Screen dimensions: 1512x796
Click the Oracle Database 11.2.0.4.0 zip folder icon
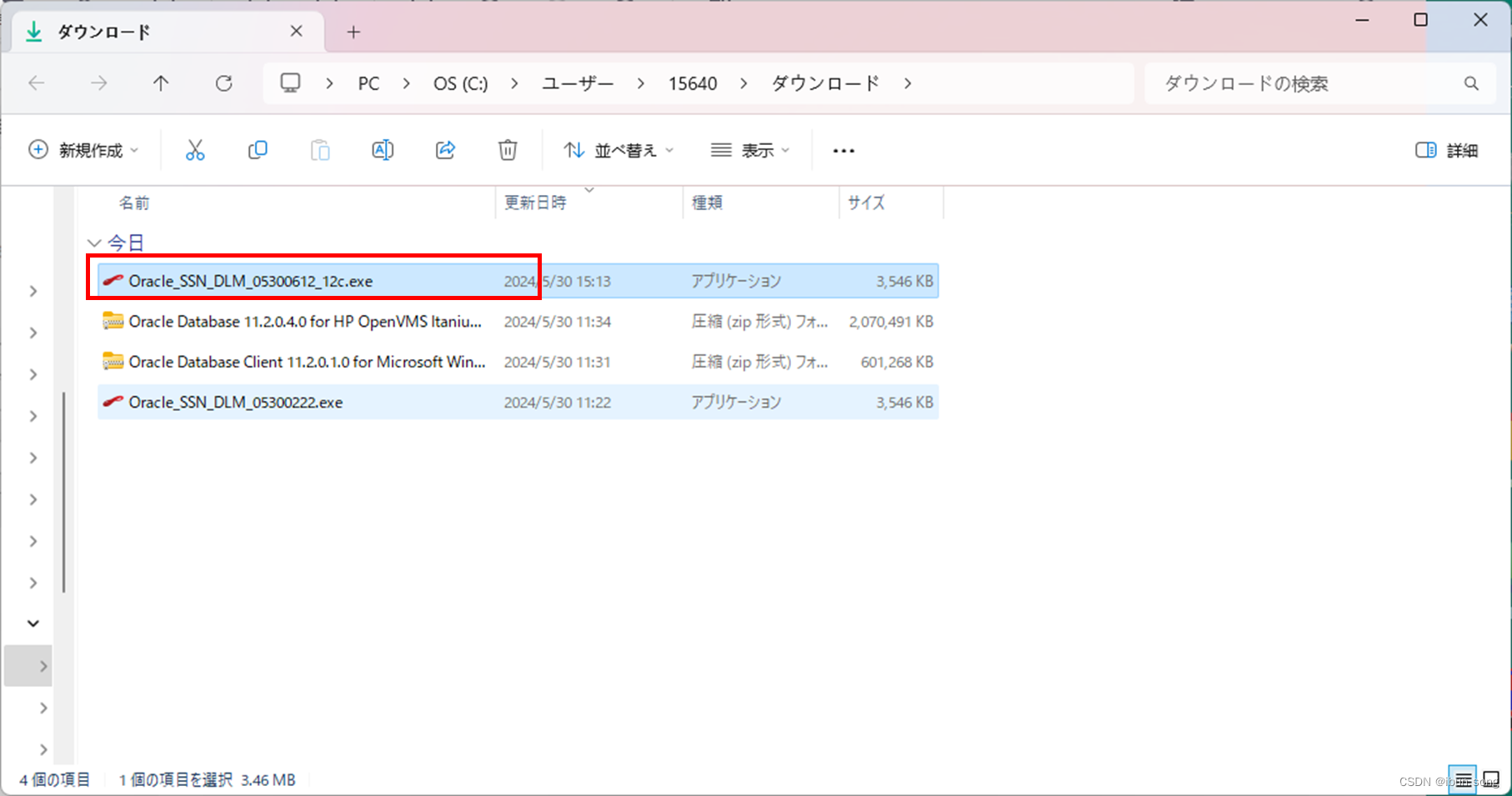tap(113, 321)
